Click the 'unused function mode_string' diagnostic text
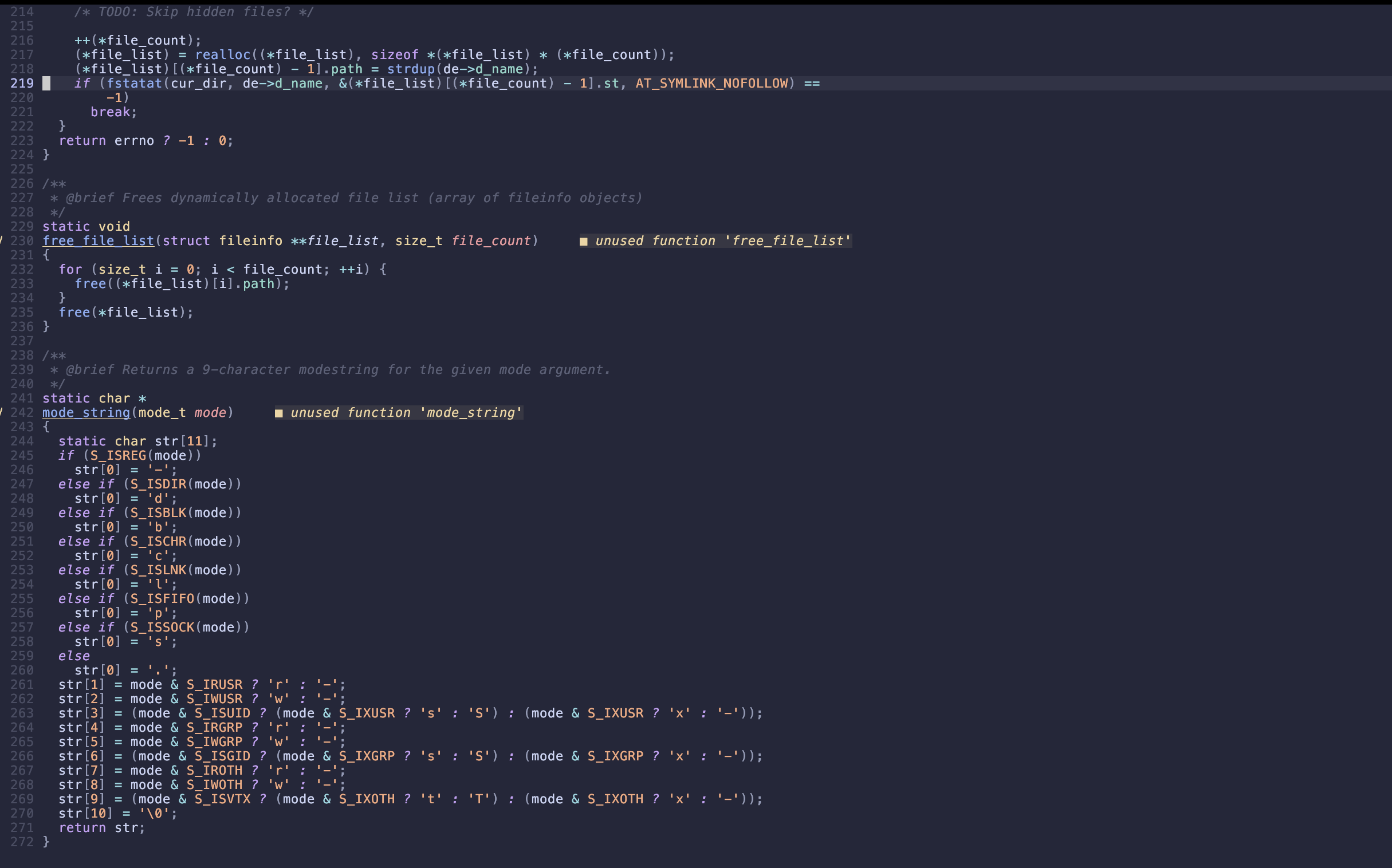1392x868 pixels. (x=406, y=412)
